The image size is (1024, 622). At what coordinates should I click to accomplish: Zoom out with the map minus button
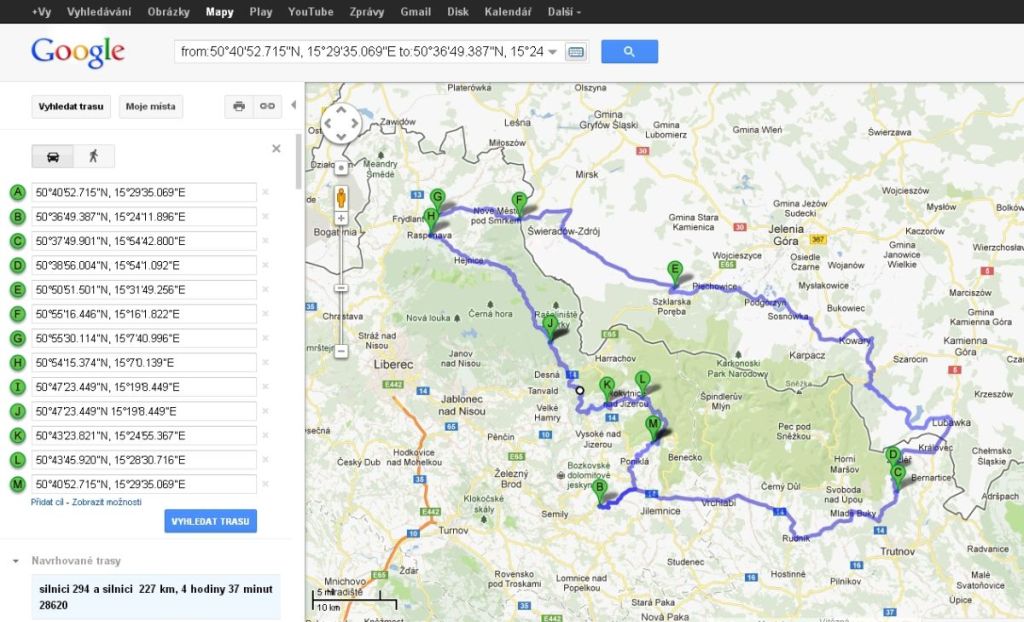[x=341, y=351]
